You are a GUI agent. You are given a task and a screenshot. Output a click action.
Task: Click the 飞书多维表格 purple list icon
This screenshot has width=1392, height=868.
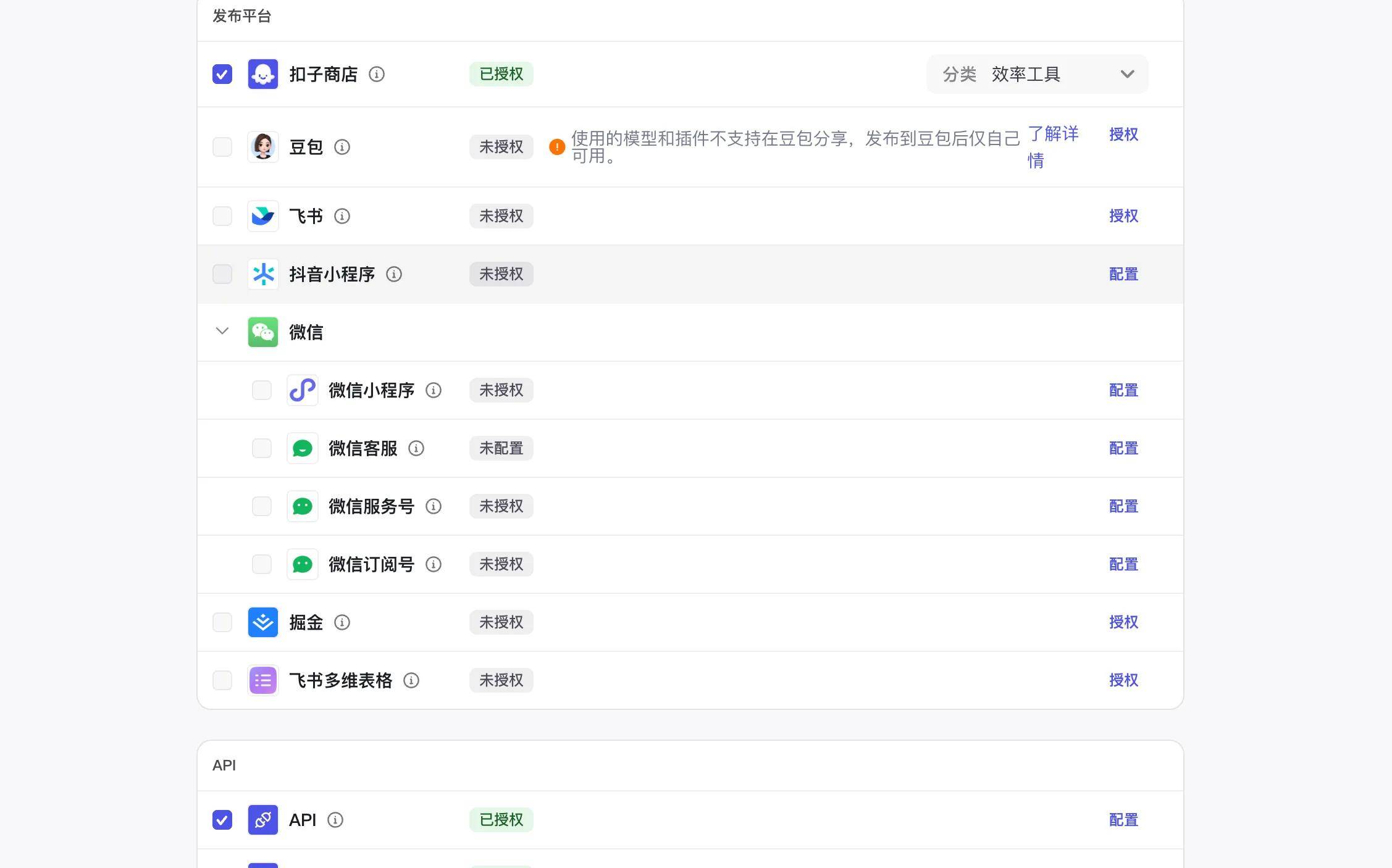263,680
